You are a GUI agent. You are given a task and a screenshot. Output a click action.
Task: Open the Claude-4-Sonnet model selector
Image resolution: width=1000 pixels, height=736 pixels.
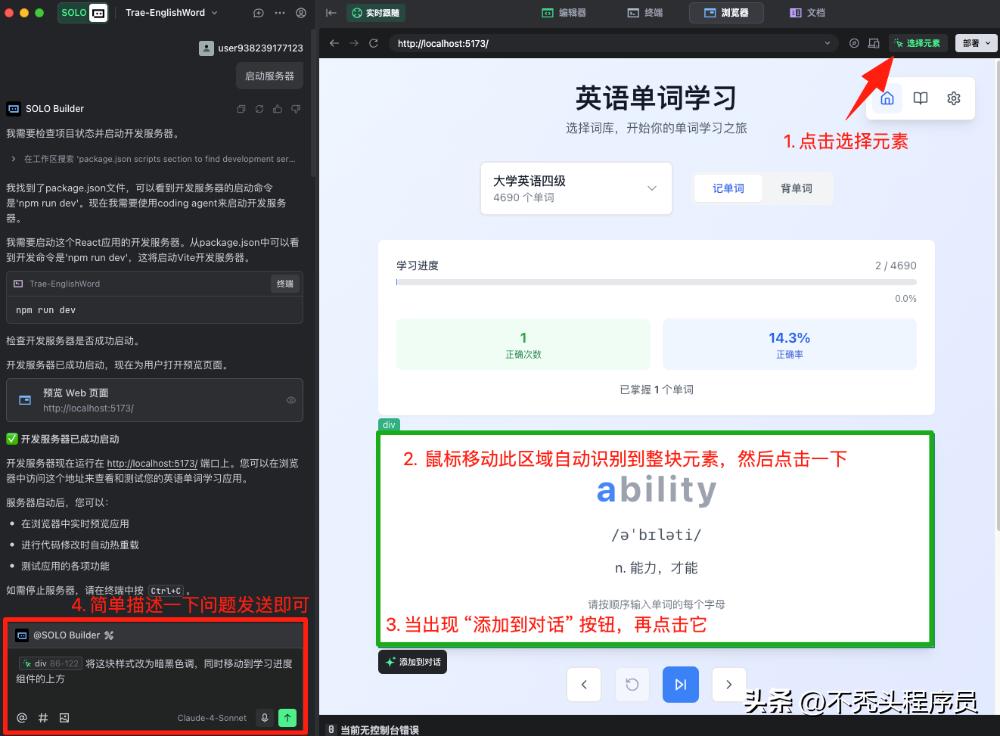213,717
